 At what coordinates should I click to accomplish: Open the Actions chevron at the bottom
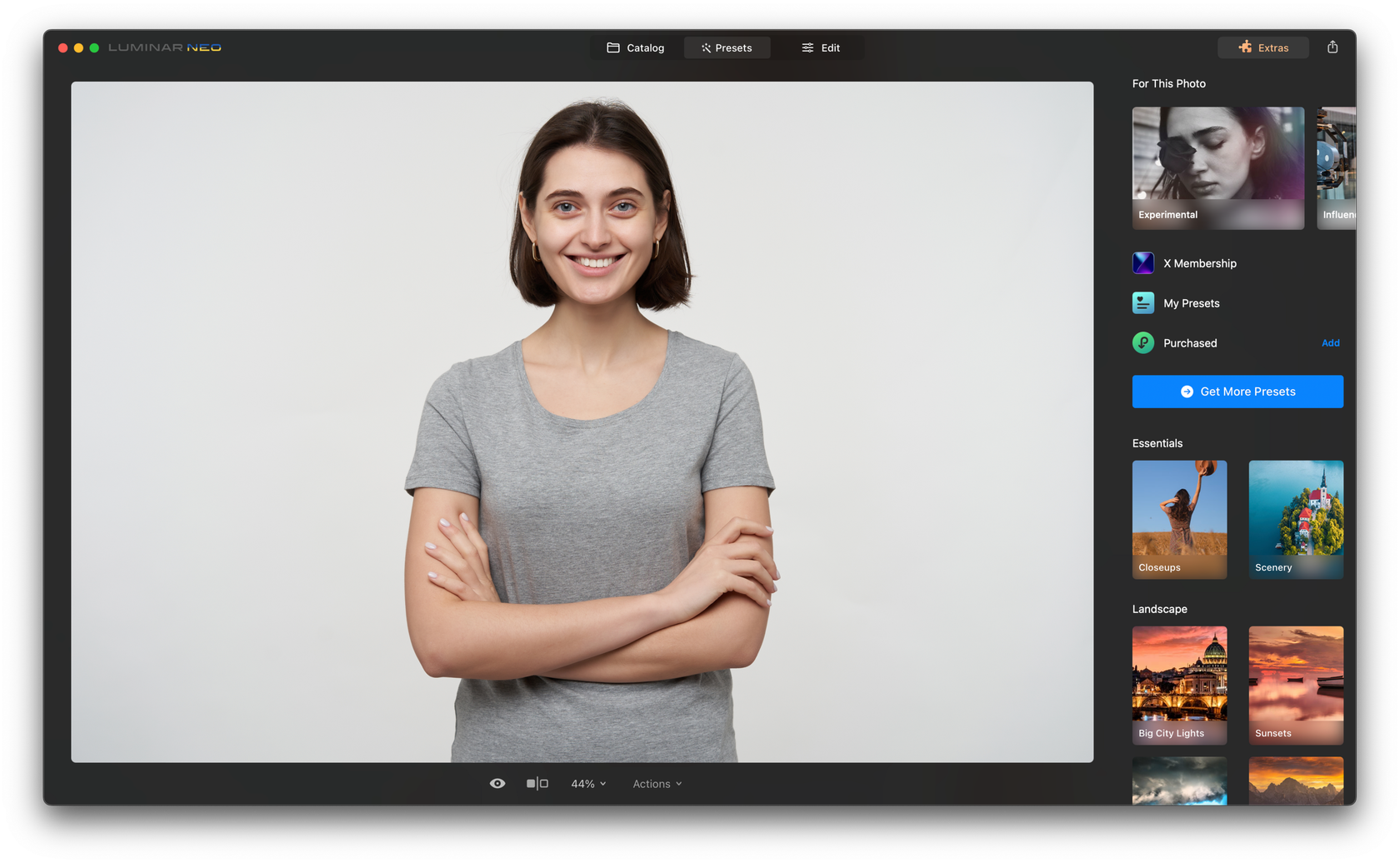(680, 783)
